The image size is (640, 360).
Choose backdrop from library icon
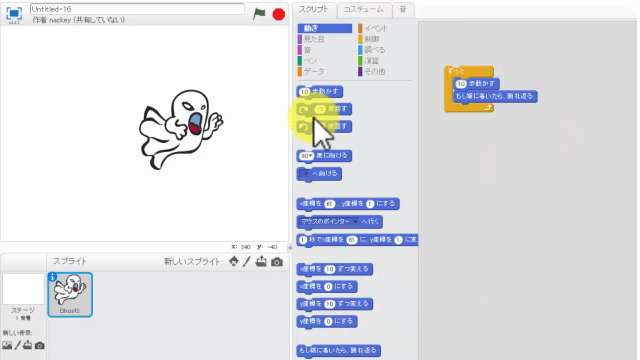[7, 345]
